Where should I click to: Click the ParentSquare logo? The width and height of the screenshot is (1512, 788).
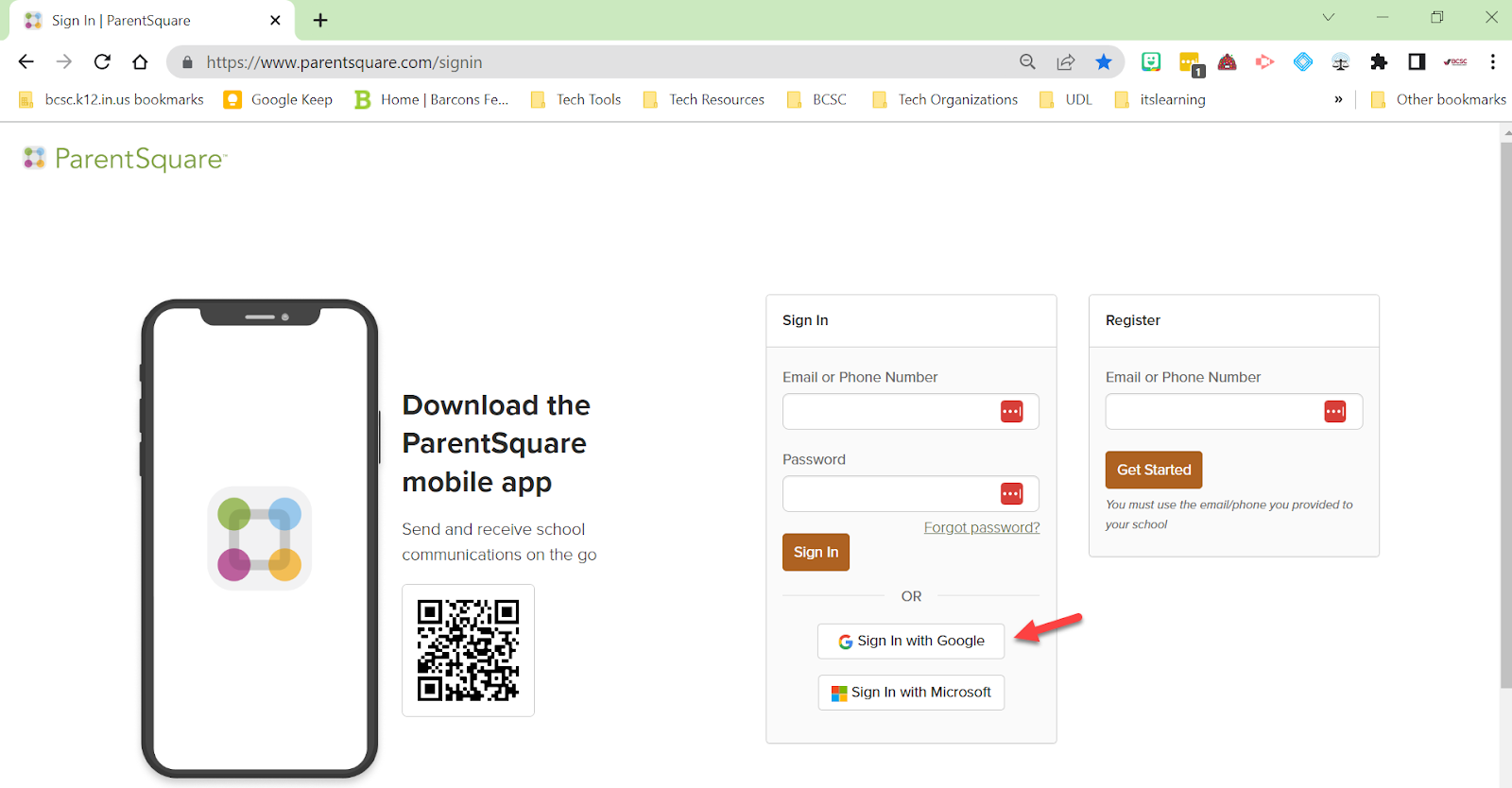point(125,159)
